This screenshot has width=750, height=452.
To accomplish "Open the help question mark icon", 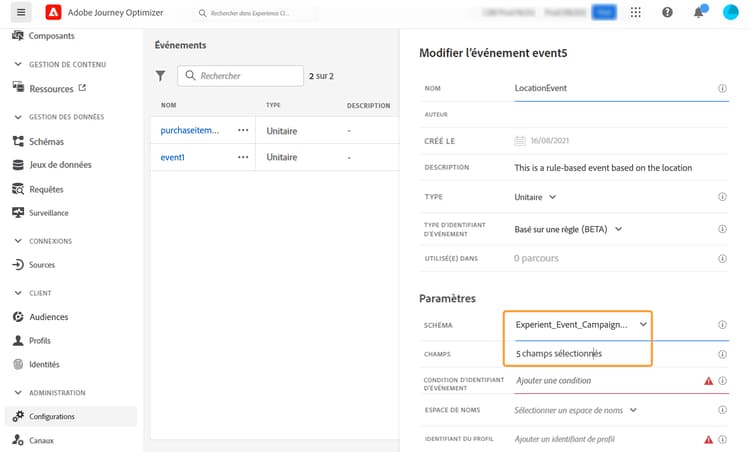I will click(x=667, y=12).
